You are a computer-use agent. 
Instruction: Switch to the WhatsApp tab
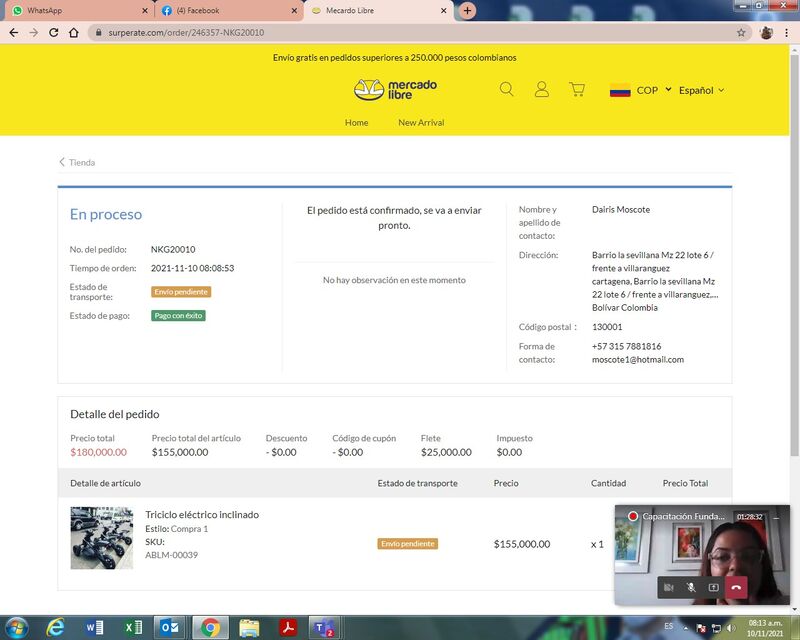(80, 11)
